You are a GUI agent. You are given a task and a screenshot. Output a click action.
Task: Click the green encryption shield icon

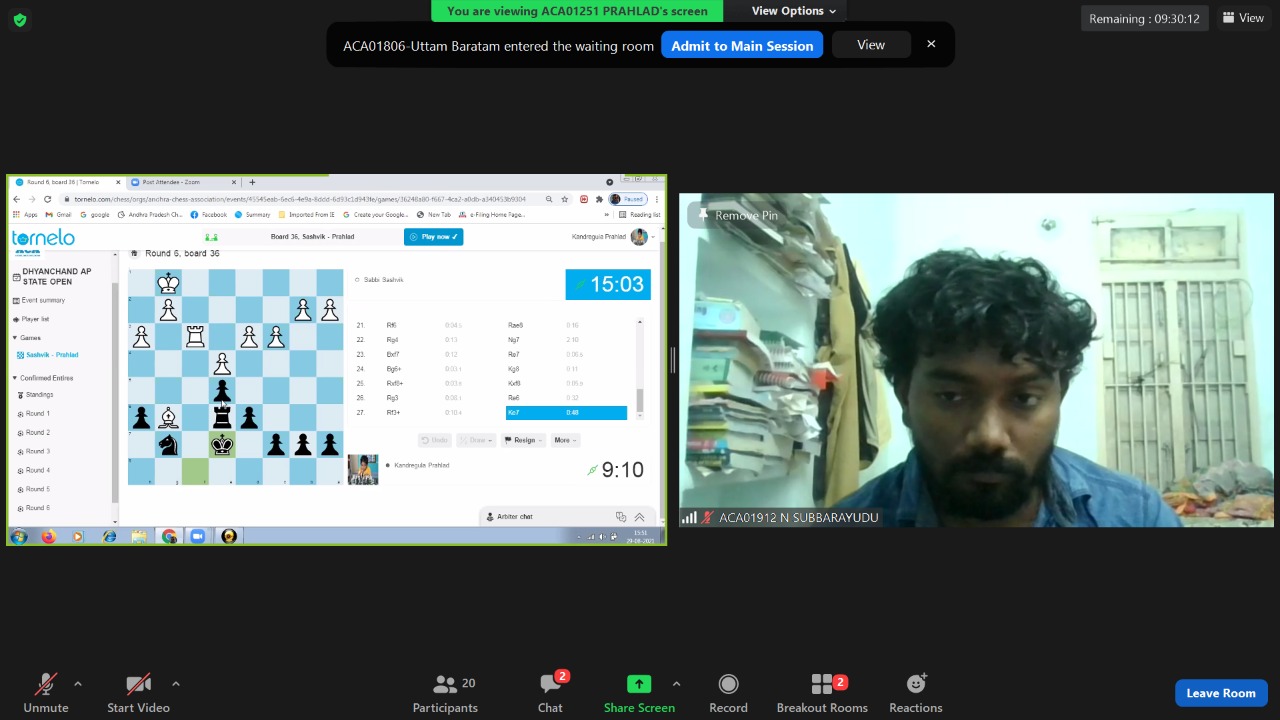20,20
